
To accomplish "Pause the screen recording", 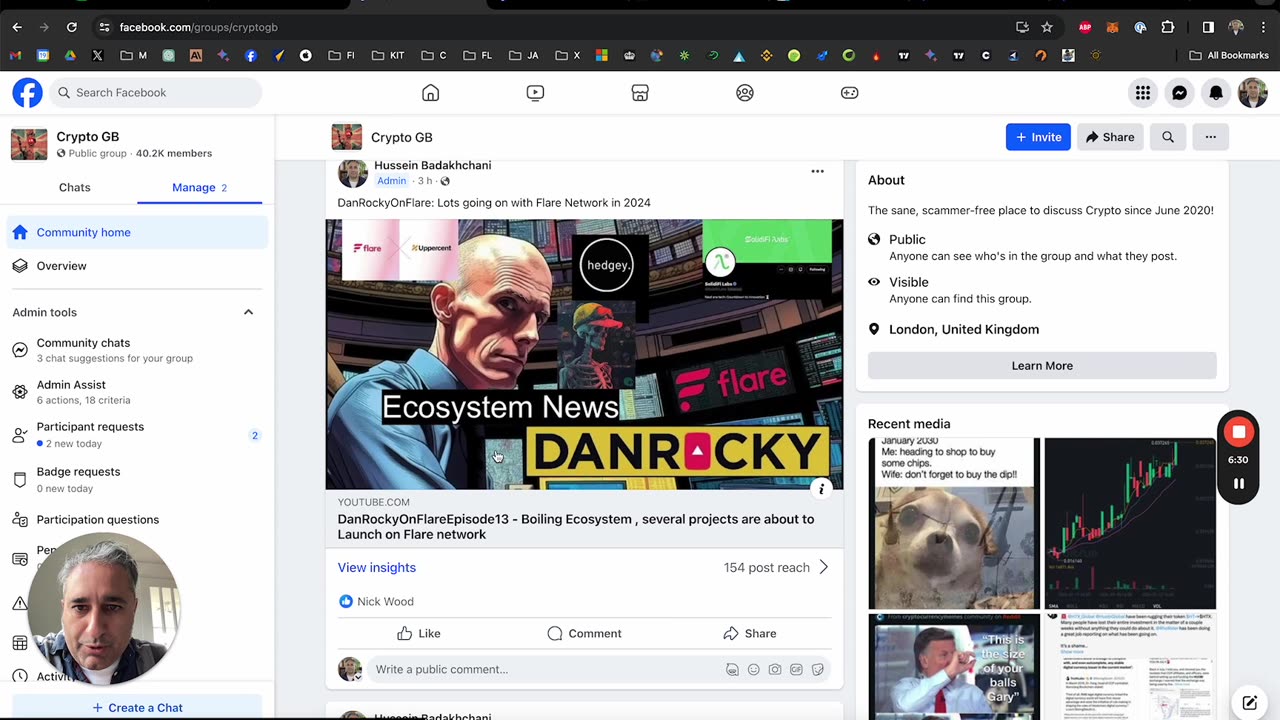I will pos(1238,484).
